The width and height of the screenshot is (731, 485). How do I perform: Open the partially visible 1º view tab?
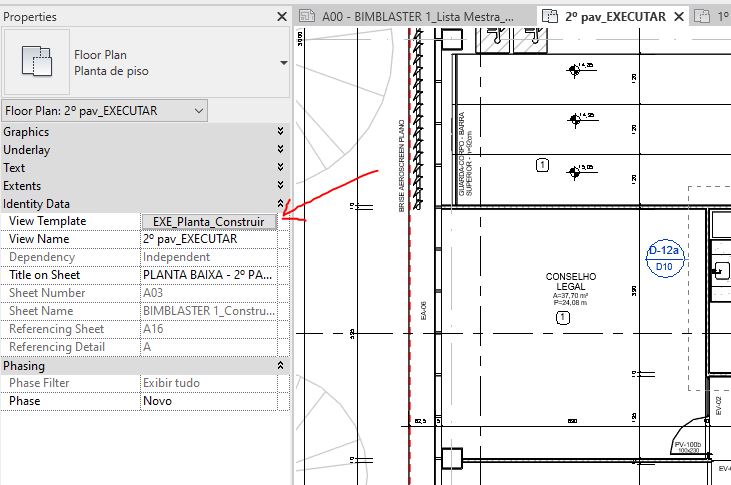(x=712, y=17)
